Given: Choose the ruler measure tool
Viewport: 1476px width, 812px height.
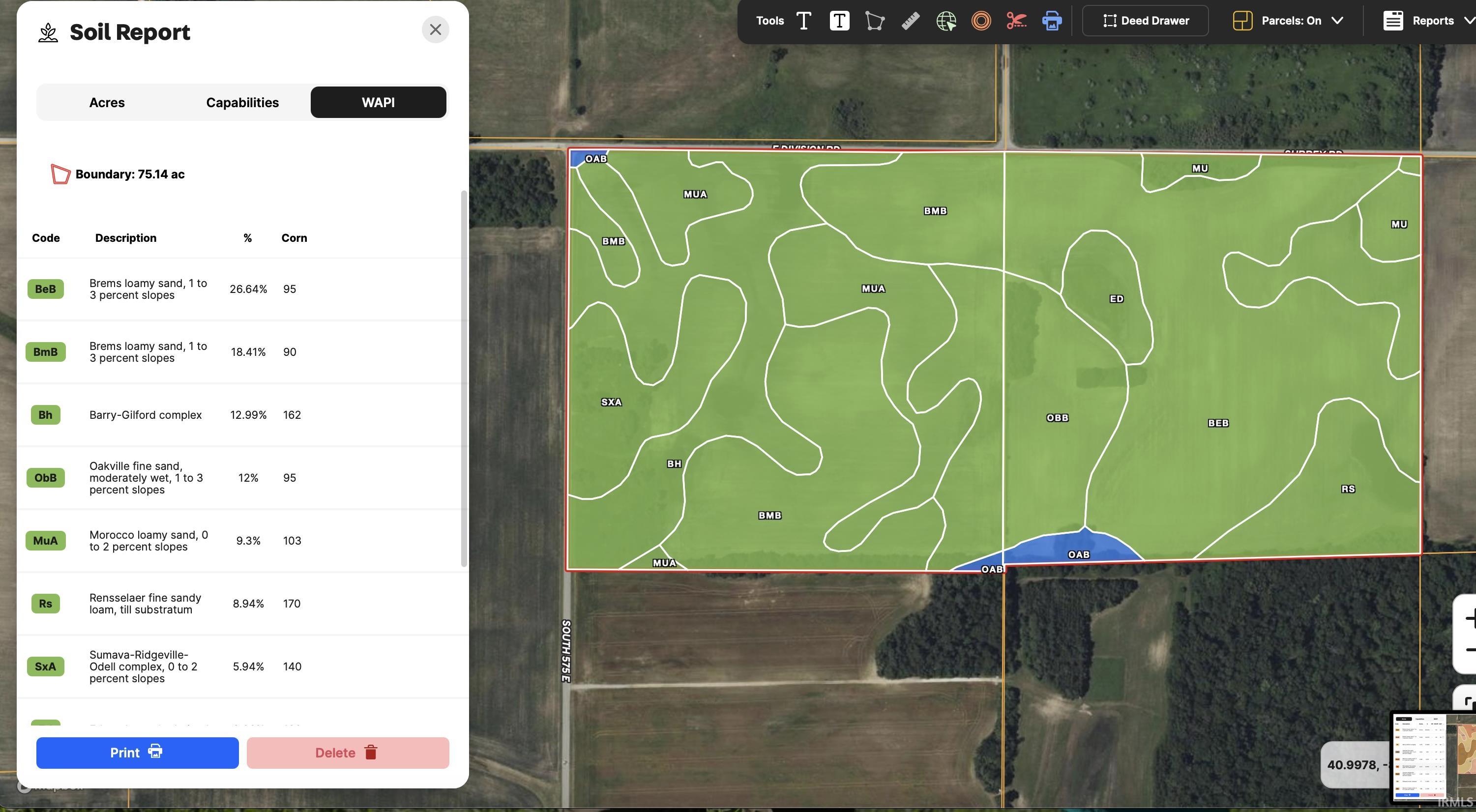Looking at the screenshot, I should click(x=911, y=21).
